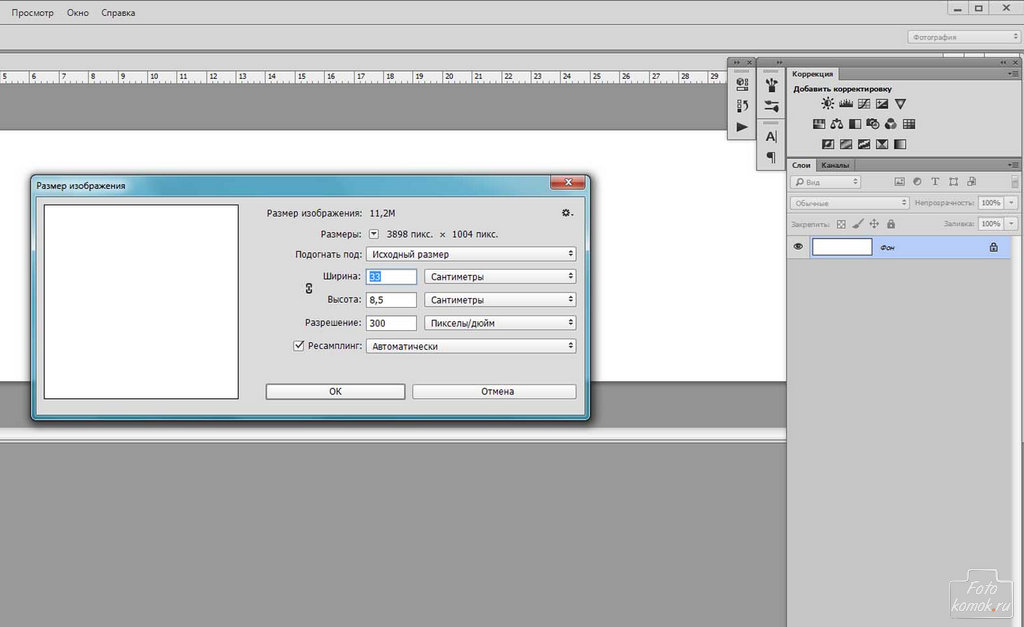
Task: Open the Paragraph panel icon
Action: pyautogui.click(x=771, y=157)
